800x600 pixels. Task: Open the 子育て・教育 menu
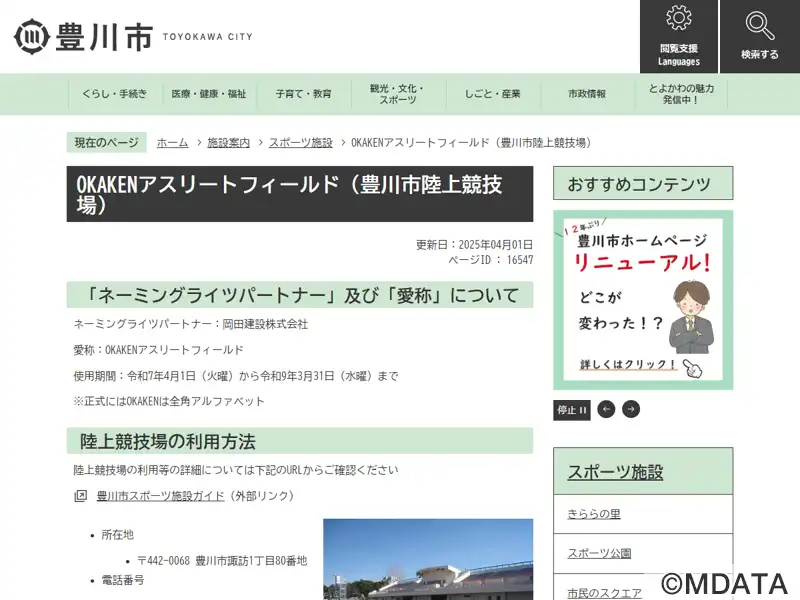[304, 94]
